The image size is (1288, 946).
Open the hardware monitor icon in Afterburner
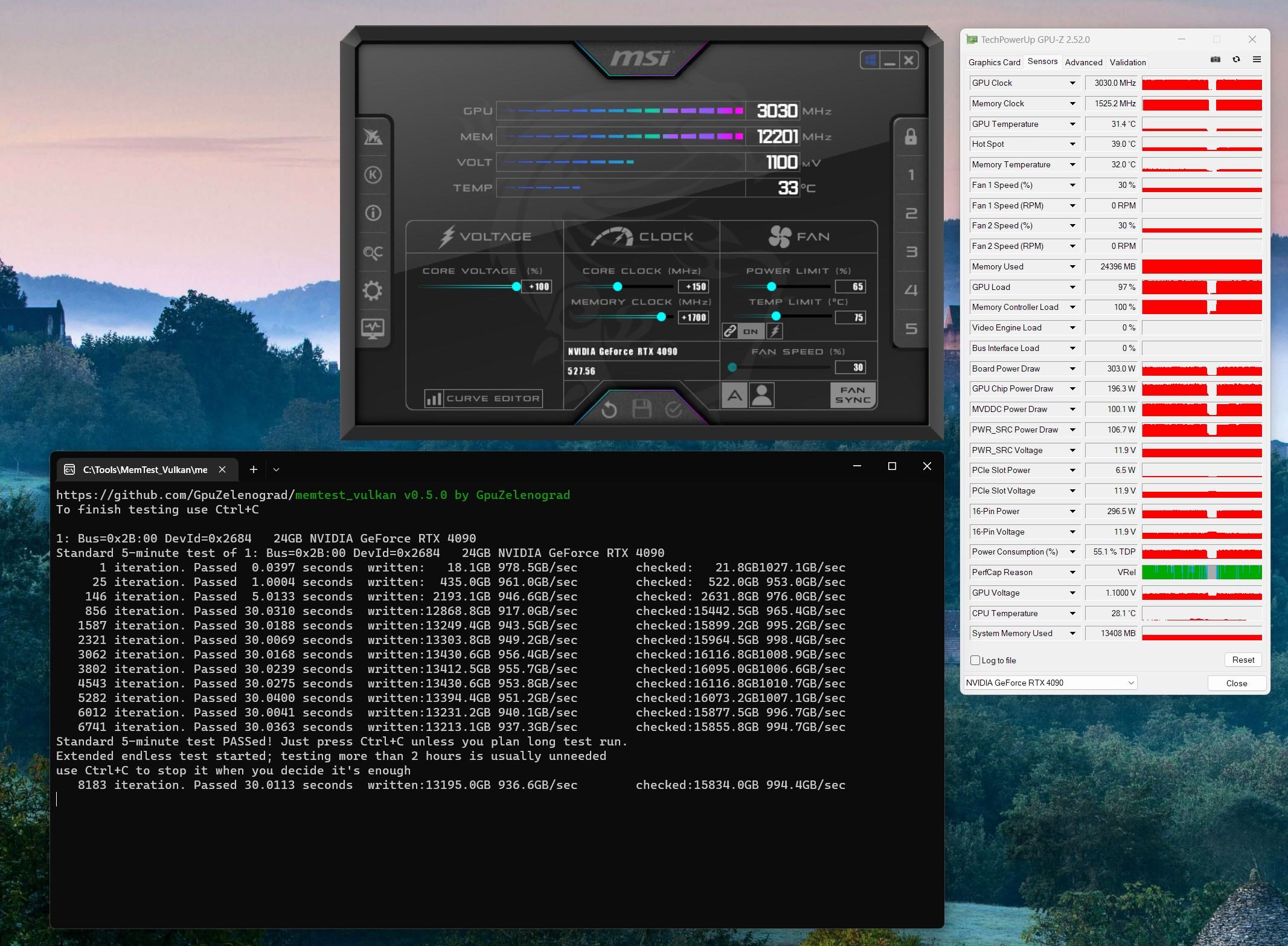tap(373, 329)
